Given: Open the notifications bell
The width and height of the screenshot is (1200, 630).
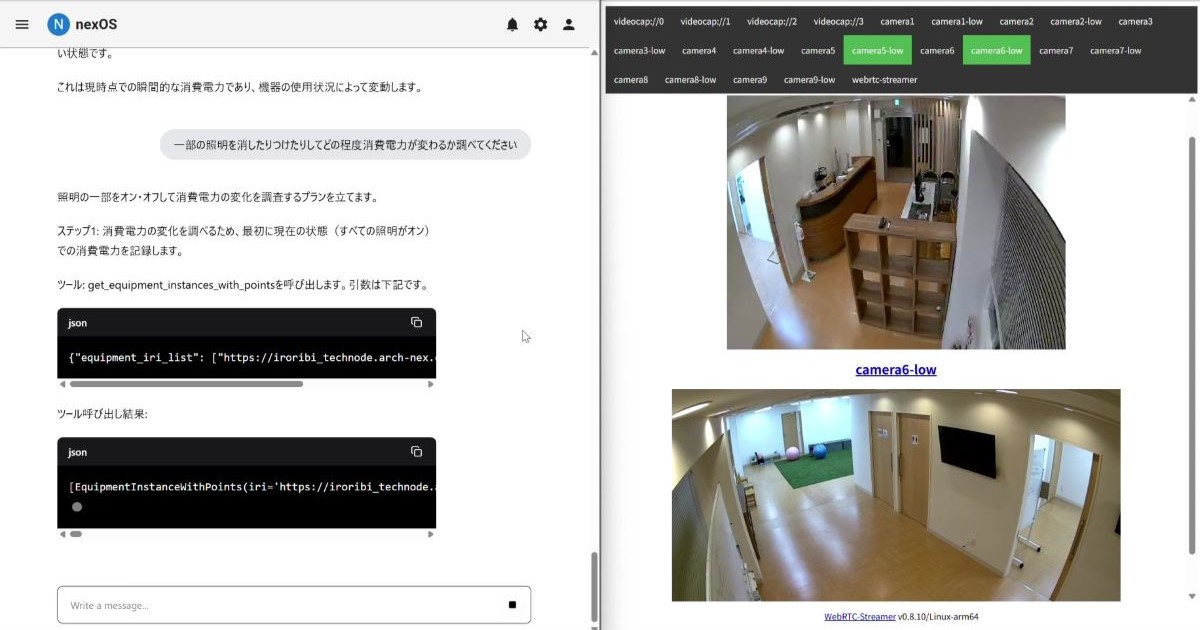Looking at the screenshot, I should [x=513, y=24].
